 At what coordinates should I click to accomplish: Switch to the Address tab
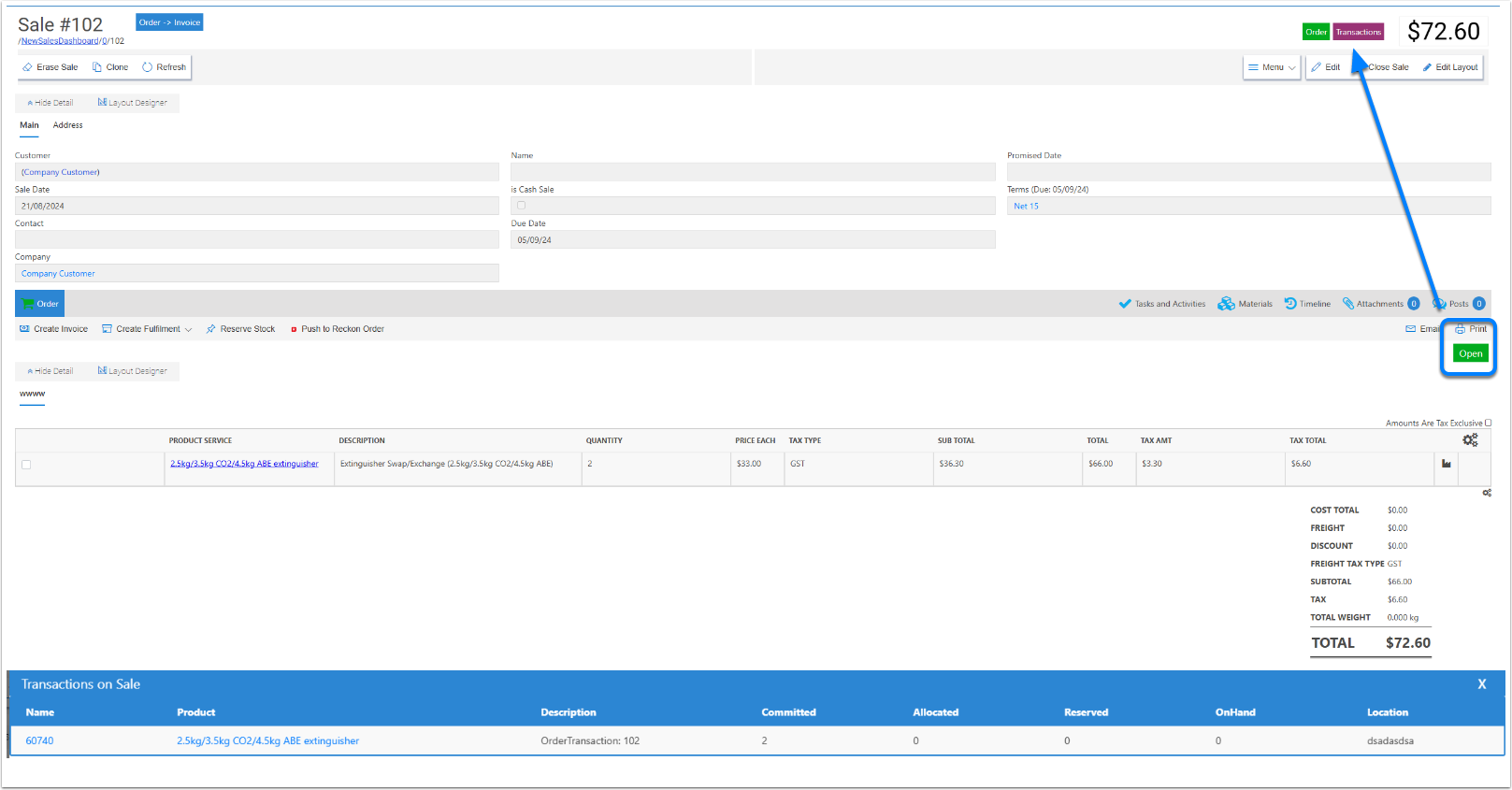pos(67,125)
